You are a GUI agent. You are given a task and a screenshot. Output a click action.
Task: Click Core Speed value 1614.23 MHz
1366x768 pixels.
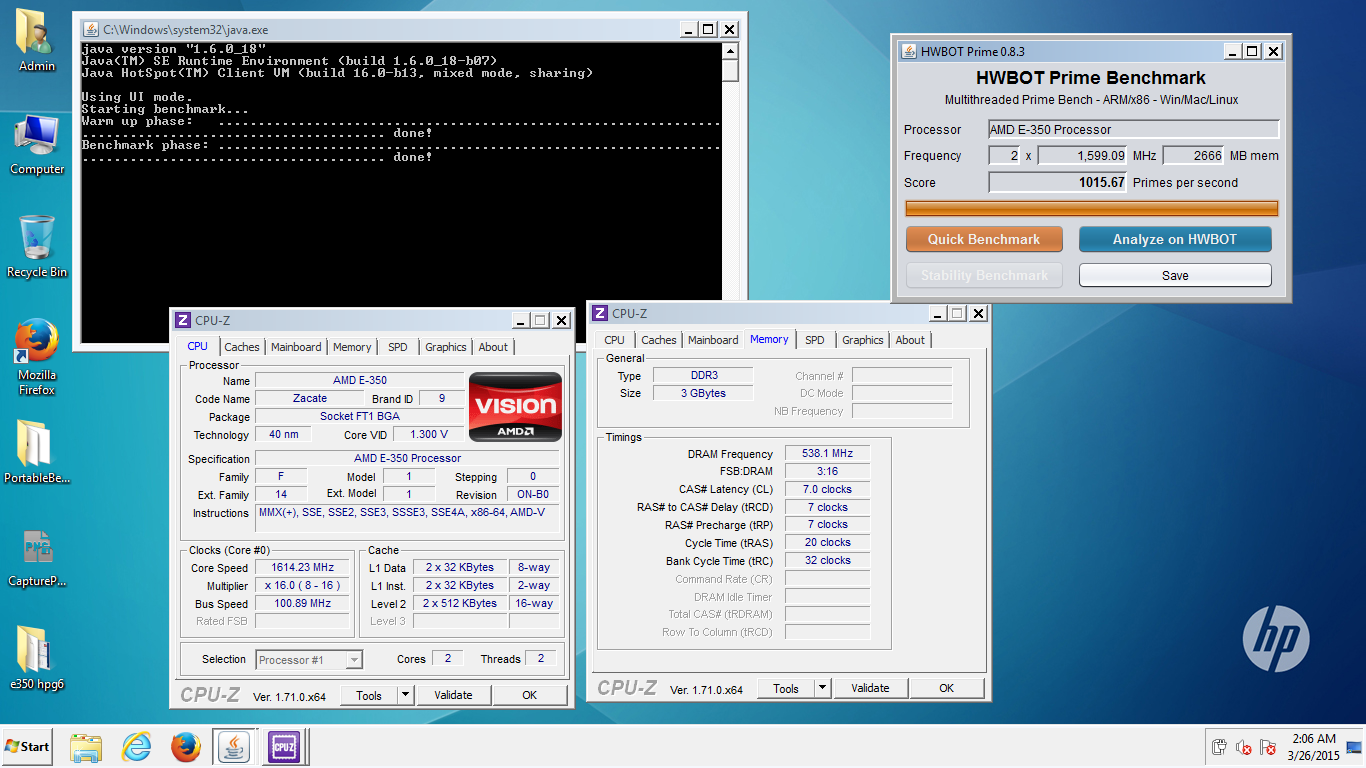pos(302,567)
